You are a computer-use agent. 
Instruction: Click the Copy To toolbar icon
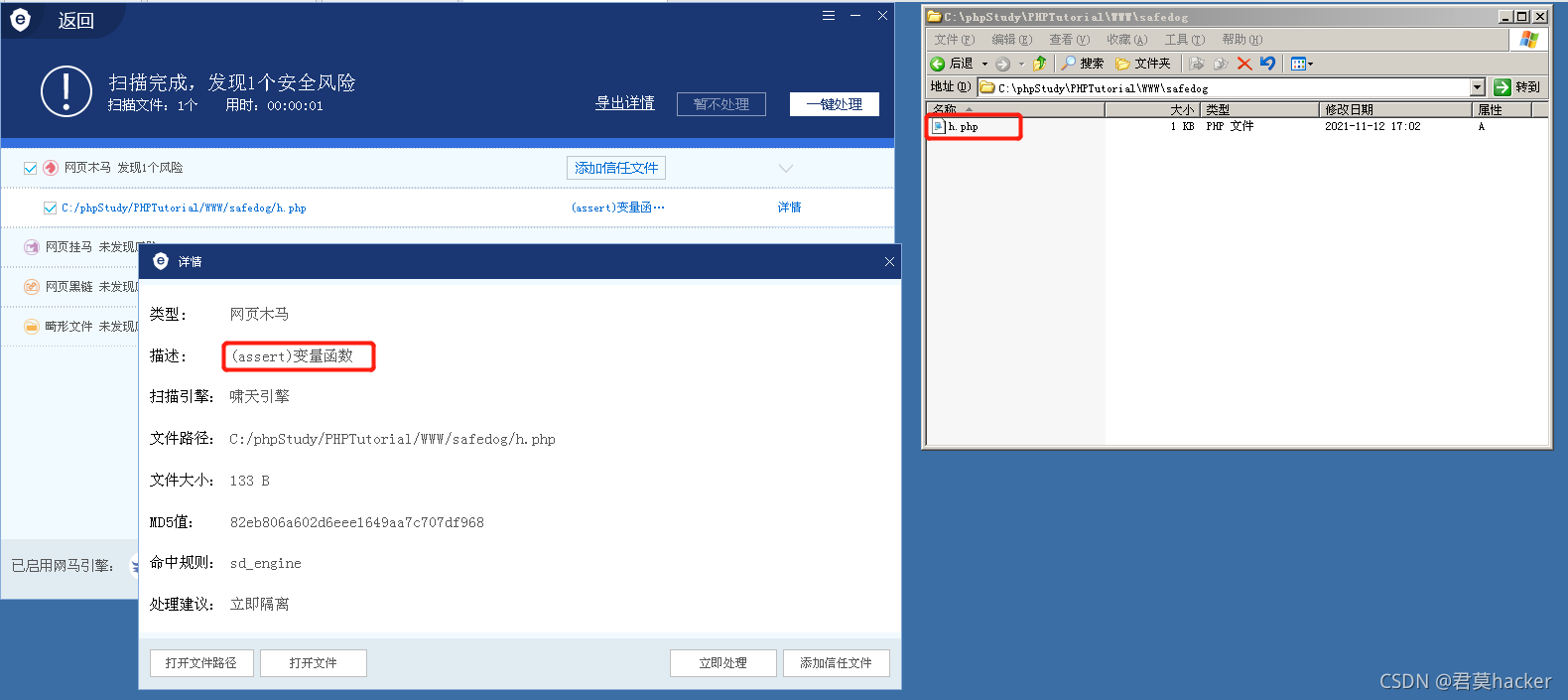pyautogui.click(x=1221, y=64)
